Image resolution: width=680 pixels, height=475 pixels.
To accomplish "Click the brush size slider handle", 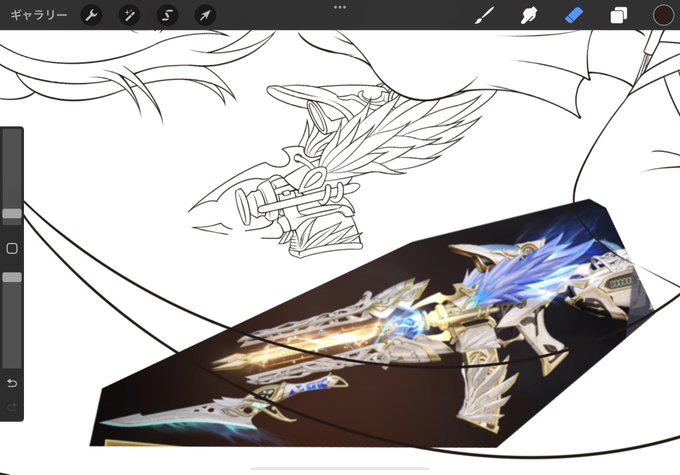I will [x=12, y=213].
